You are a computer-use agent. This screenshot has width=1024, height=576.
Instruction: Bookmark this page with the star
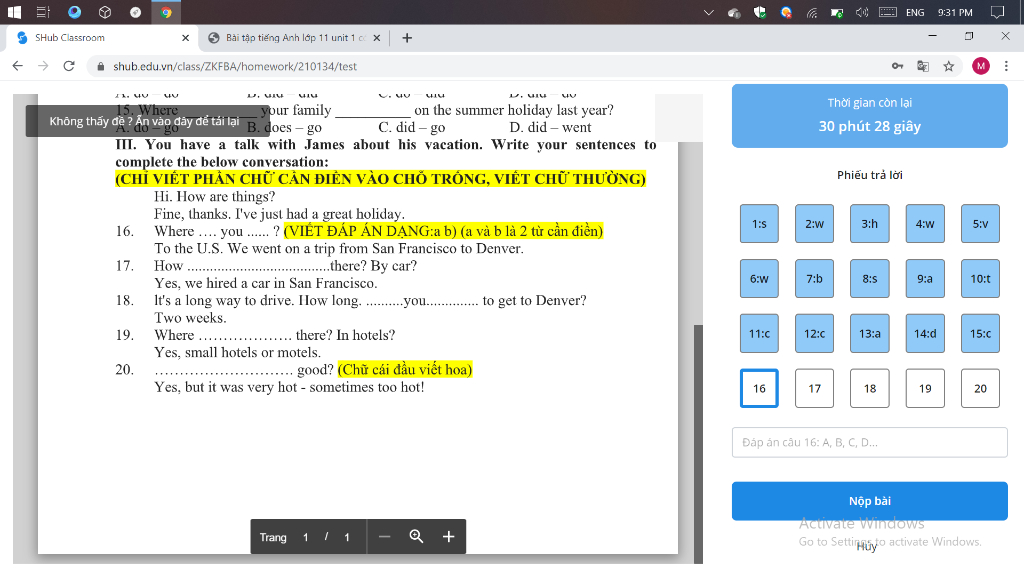point(948,66)
